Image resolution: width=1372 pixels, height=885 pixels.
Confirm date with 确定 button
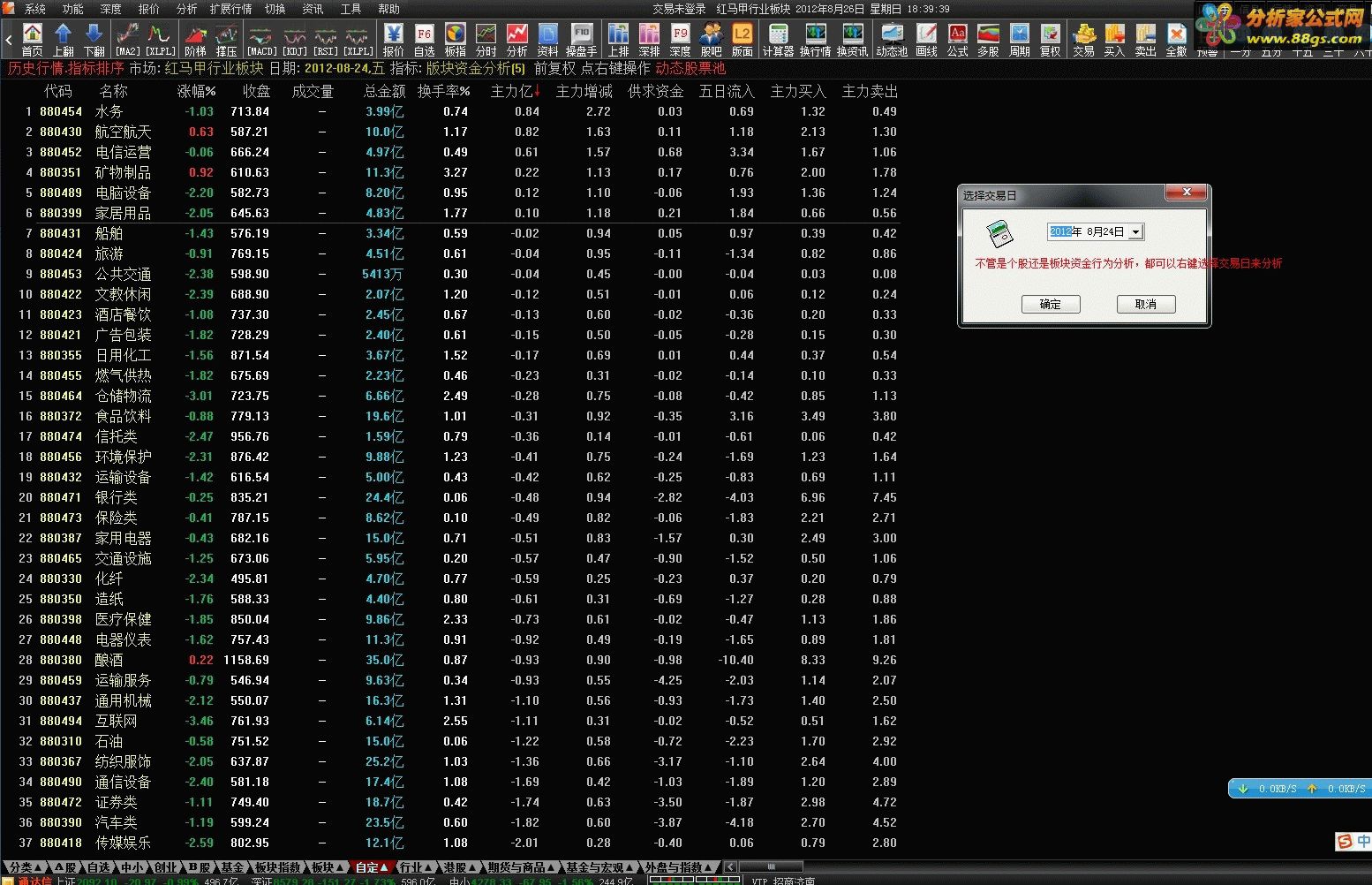pyautogui.click(x=1051, y=304)
